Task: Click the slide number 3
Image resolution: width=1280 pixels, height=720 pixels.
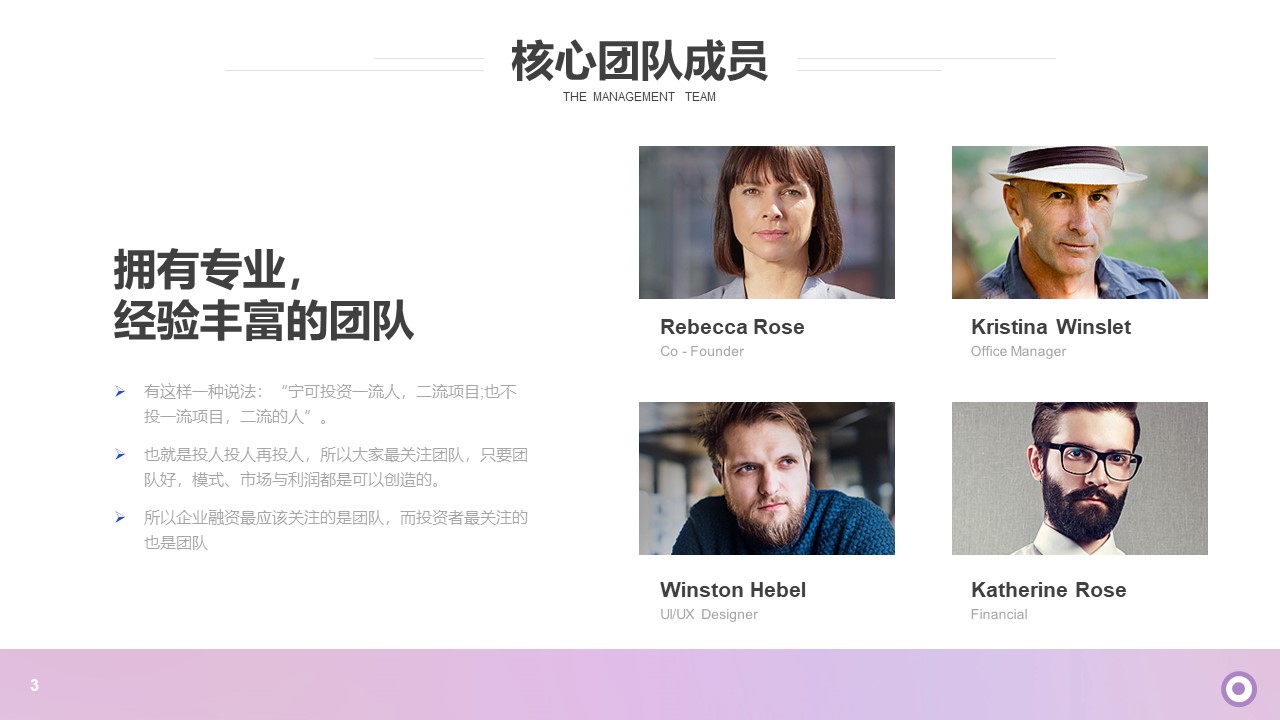Action: (34, 685)
